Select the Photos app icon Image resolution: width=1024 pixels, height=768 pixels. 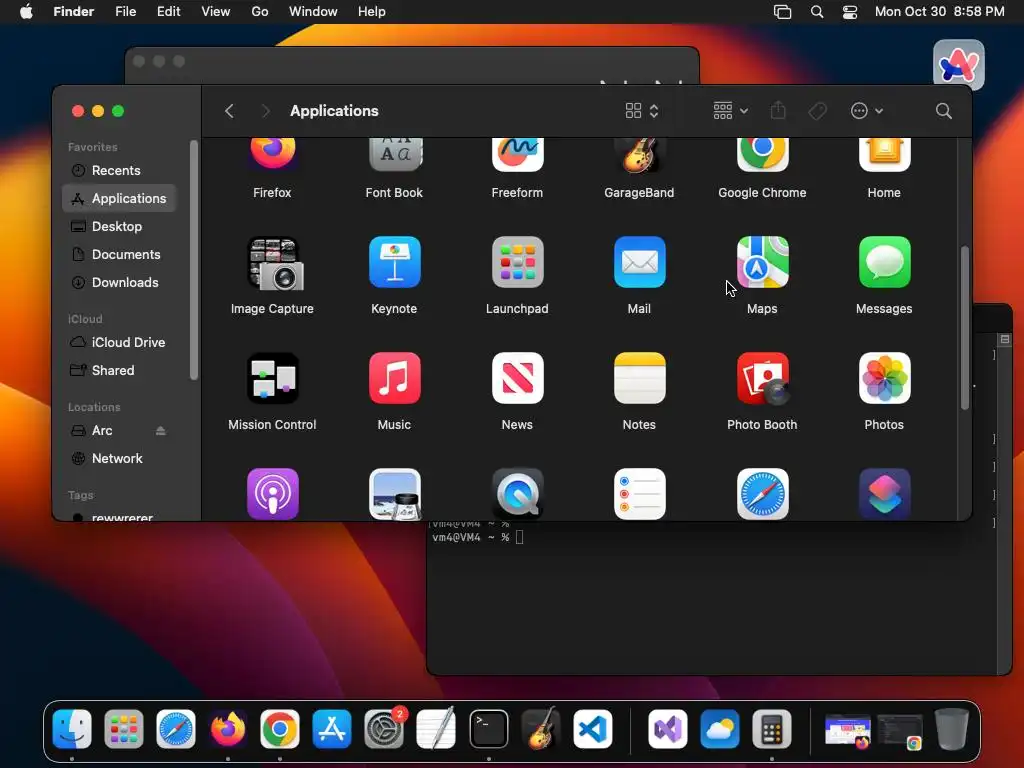point(884,378)
